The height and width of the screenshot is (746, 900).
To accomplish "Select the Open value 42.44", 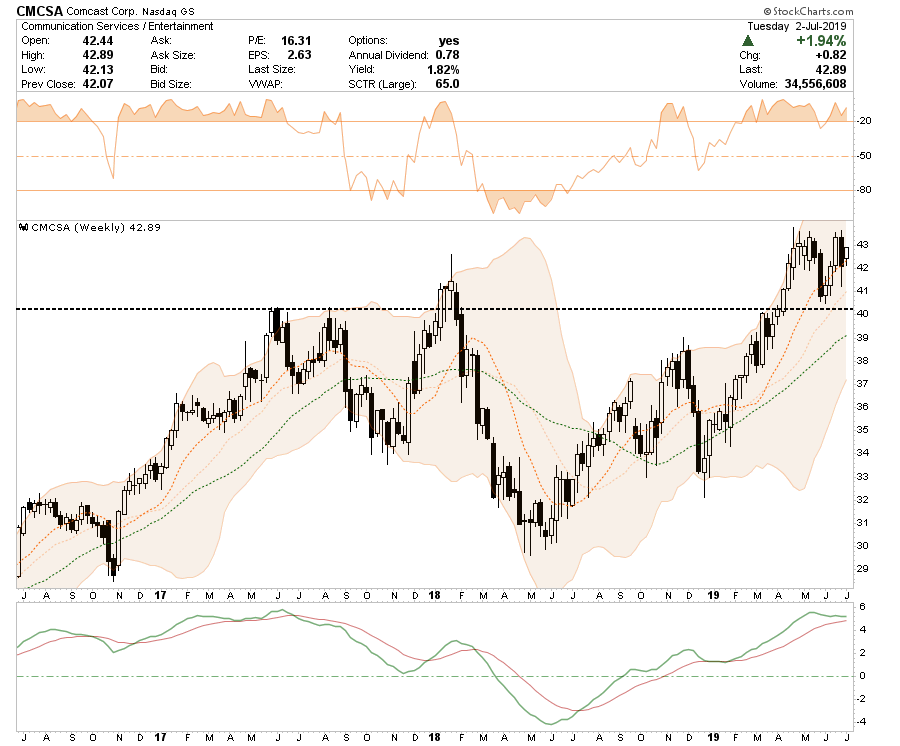I will [x=98, y=41].
